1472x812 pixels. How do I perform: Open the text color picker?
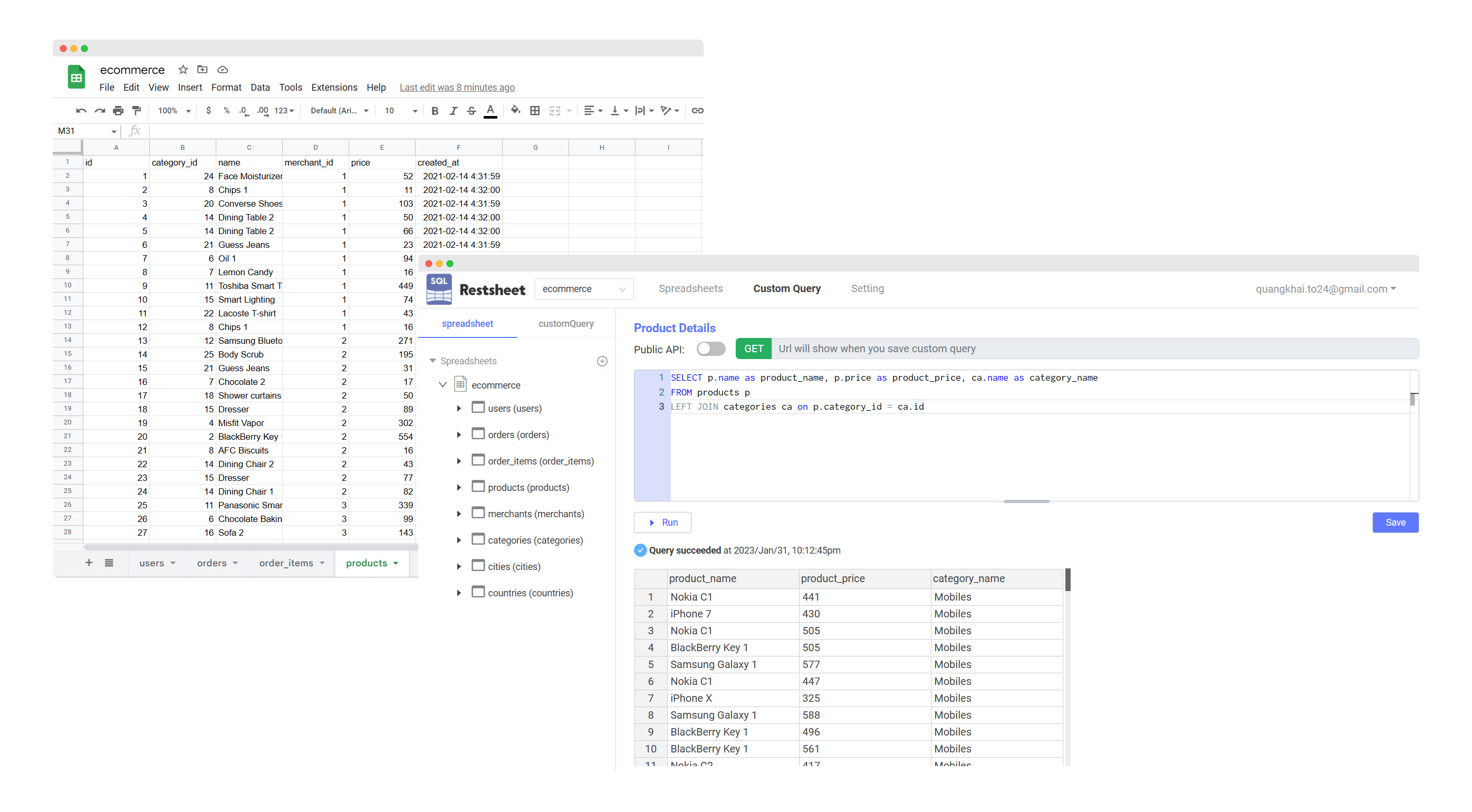(490, 110)
